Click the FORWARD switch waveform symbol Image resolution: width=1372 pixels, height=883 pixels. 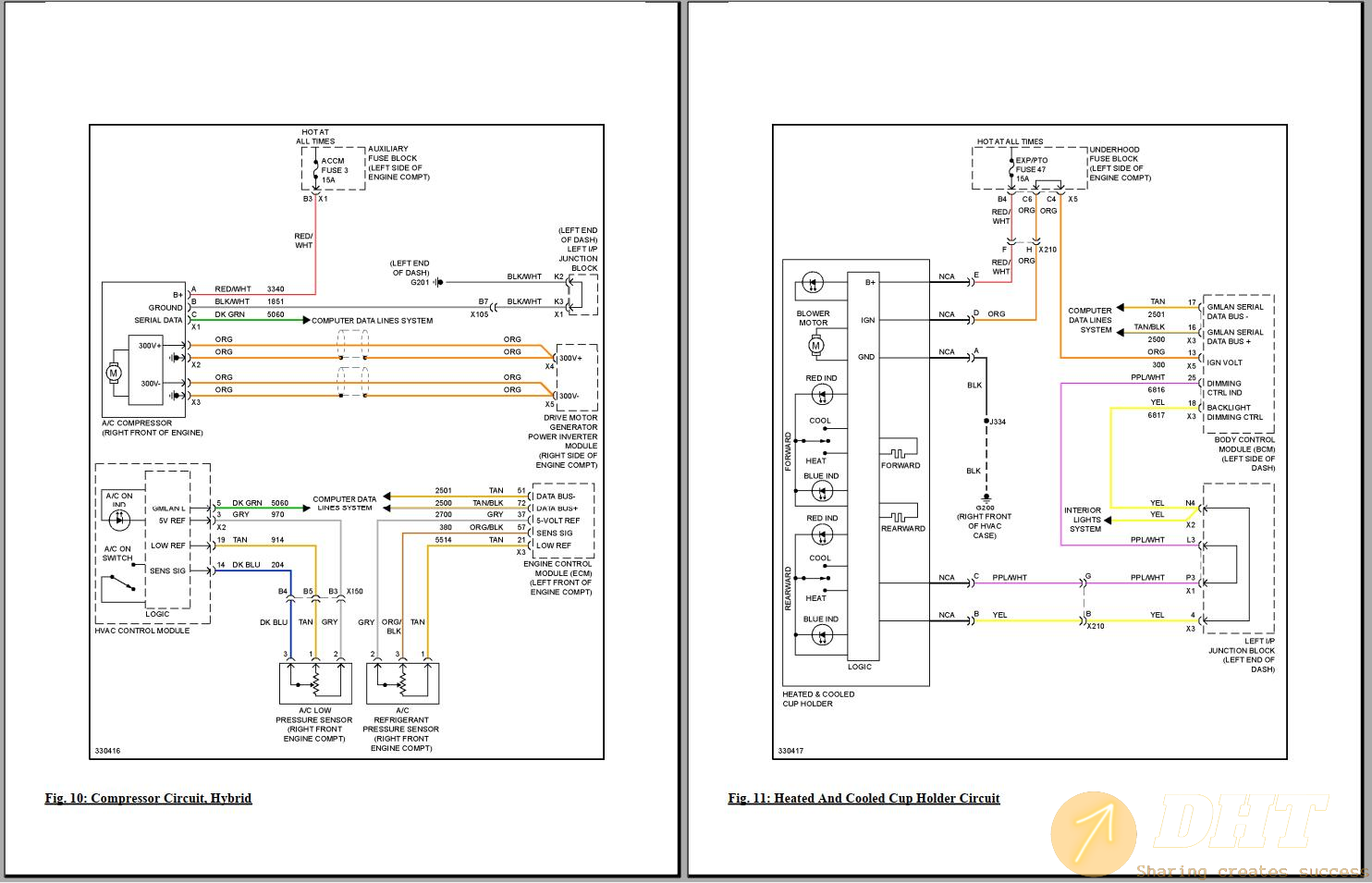click(x=899, y=452)
